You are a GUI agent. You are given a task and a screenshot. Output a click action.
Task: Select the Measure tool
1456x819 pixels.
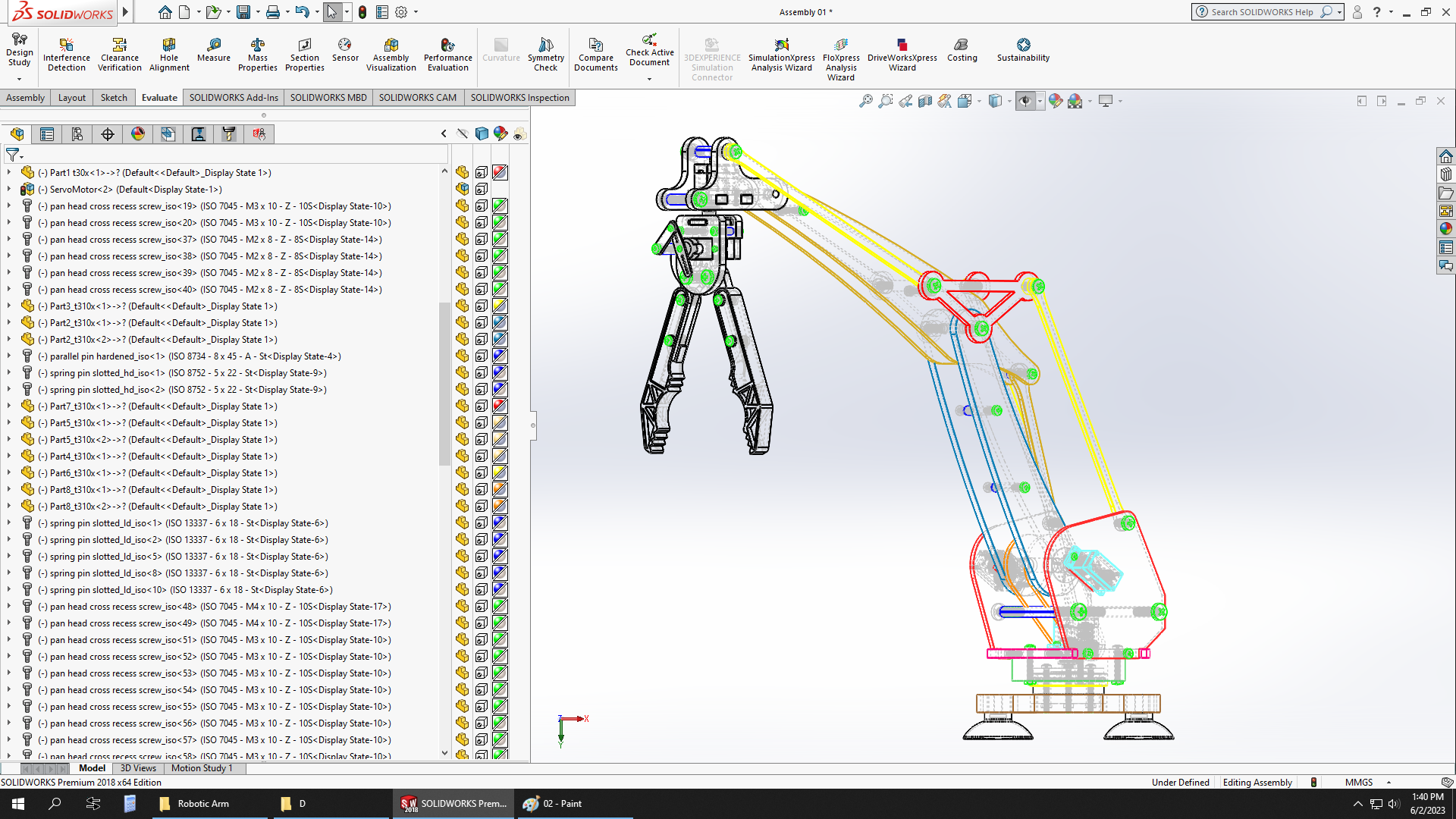(214, 50)
